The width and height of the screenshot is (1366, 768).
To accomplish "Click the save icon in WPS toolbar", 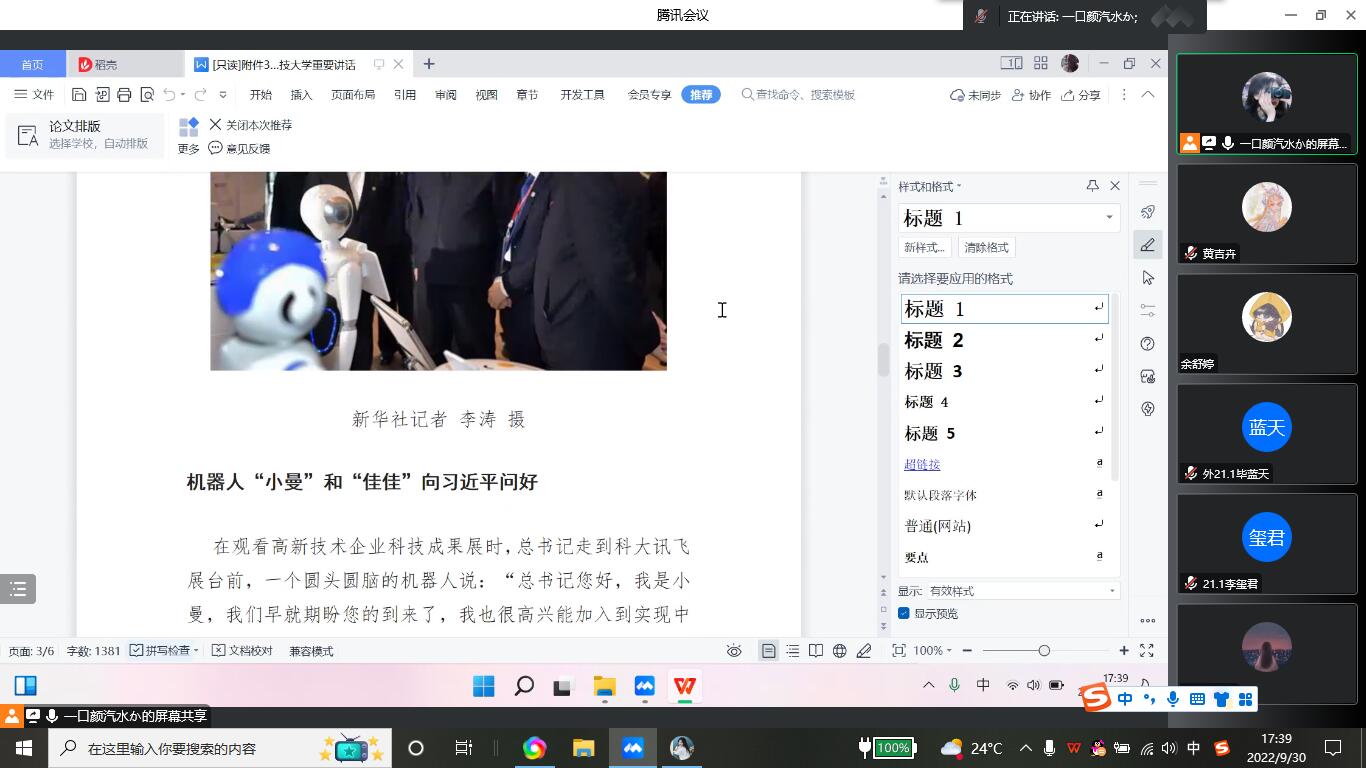I will [79, 95].
